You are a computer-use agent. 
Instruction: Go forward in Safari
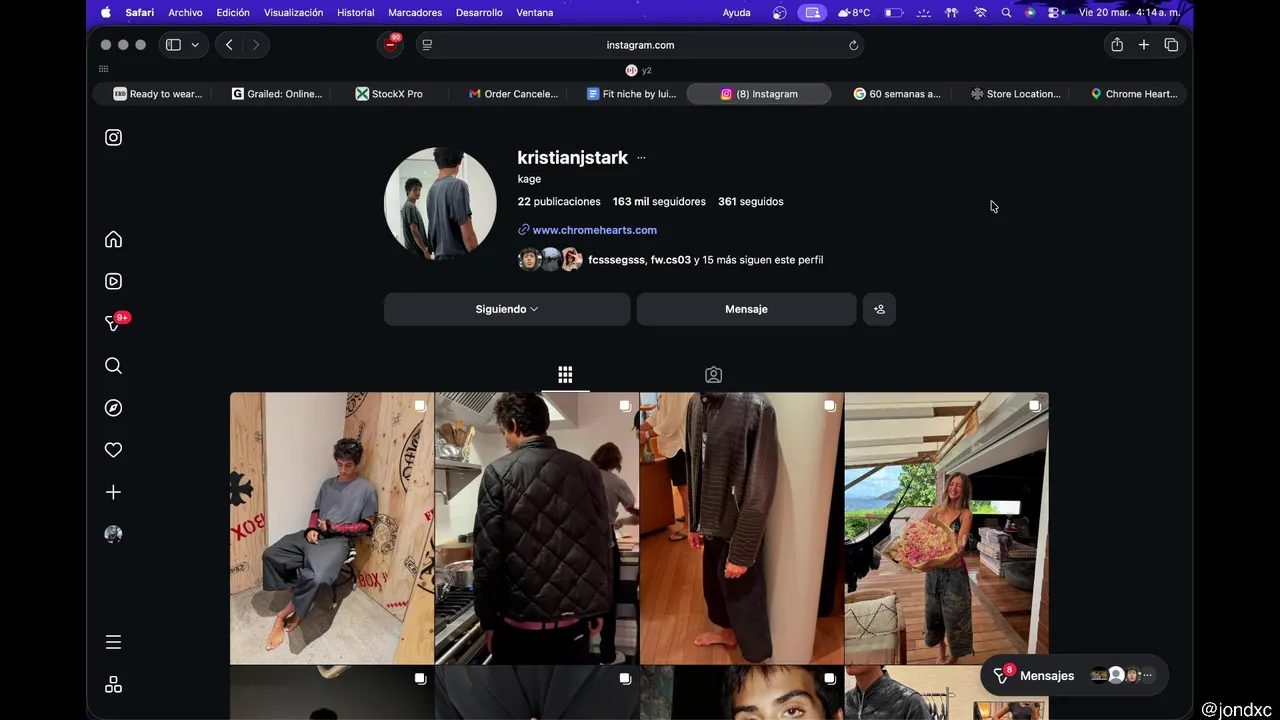(x=256, y=45)
